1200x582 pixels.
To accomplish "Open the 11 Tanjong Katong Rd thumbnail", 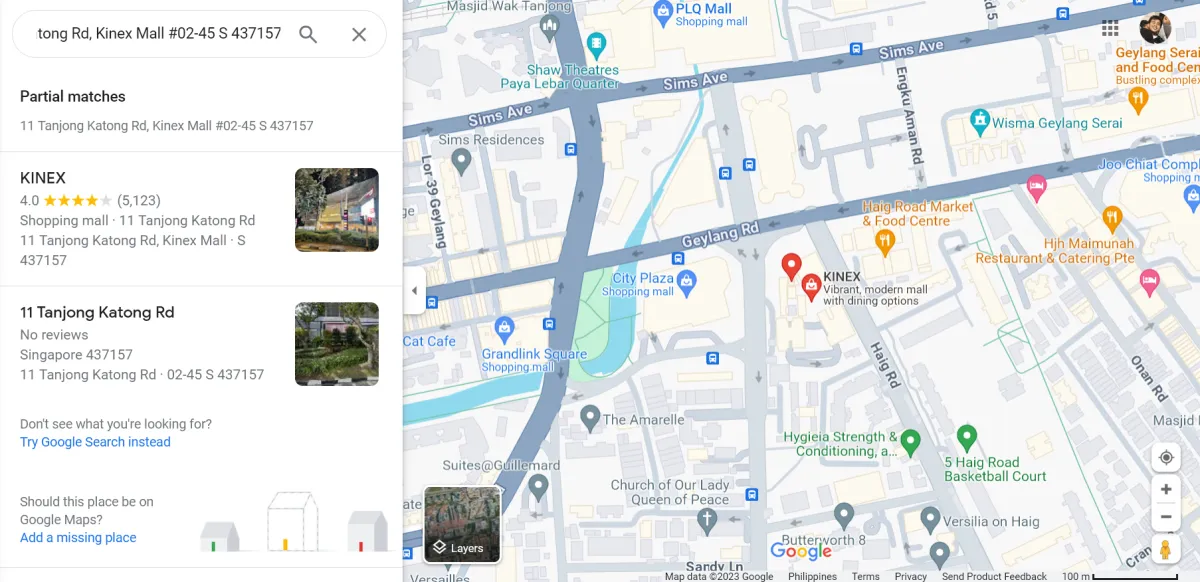I will coord(337,344).
